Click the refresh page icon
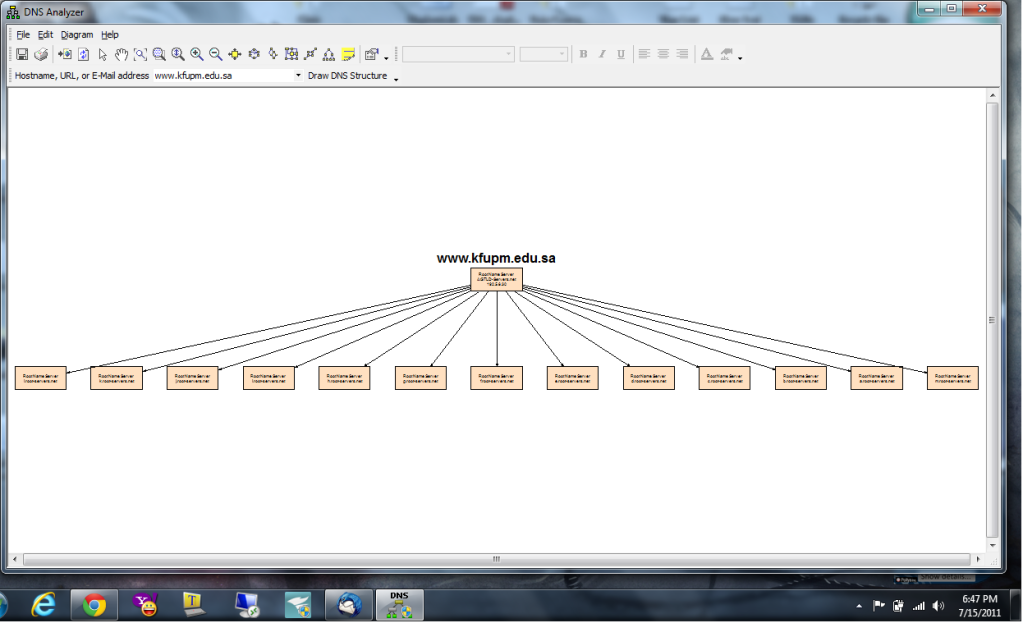Viewport: 1023px width, 623px height. (x=84, y=54)
